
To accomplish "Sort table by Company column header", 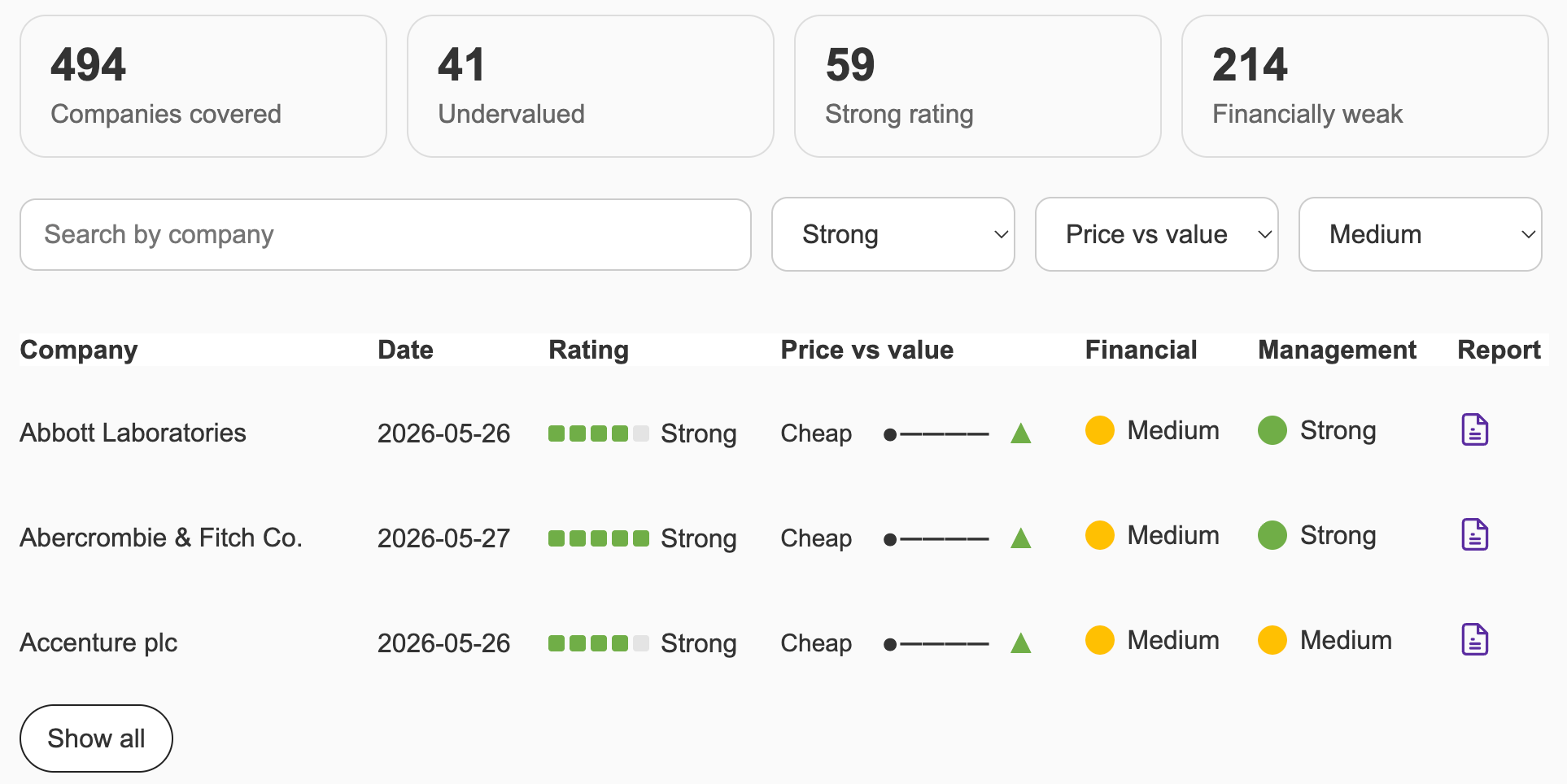I will coord(79,350).
